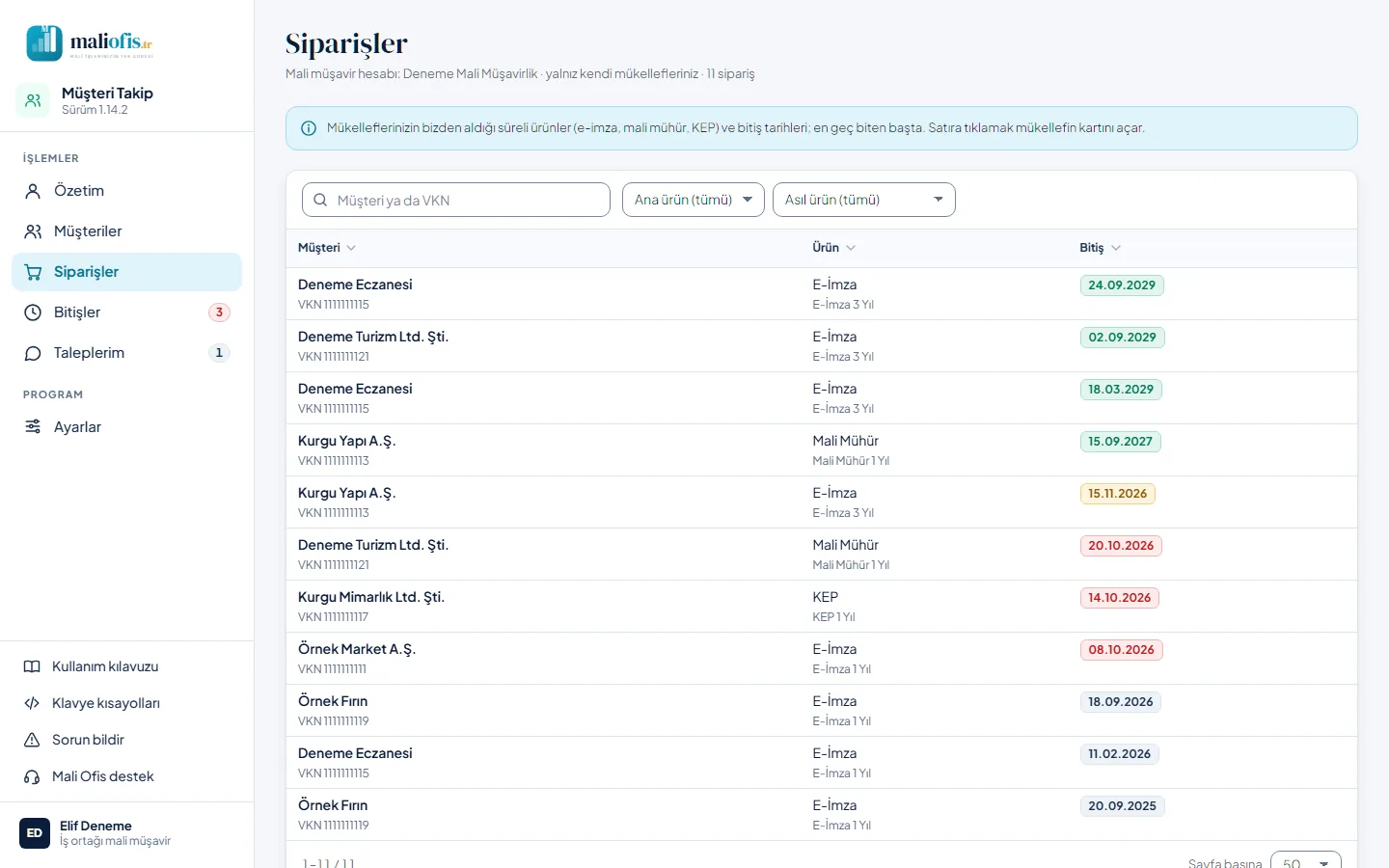Open the Asıl ürün (tümü) dropdown
The height and width of the screenshot is (868, 1389).
(864, 200)
